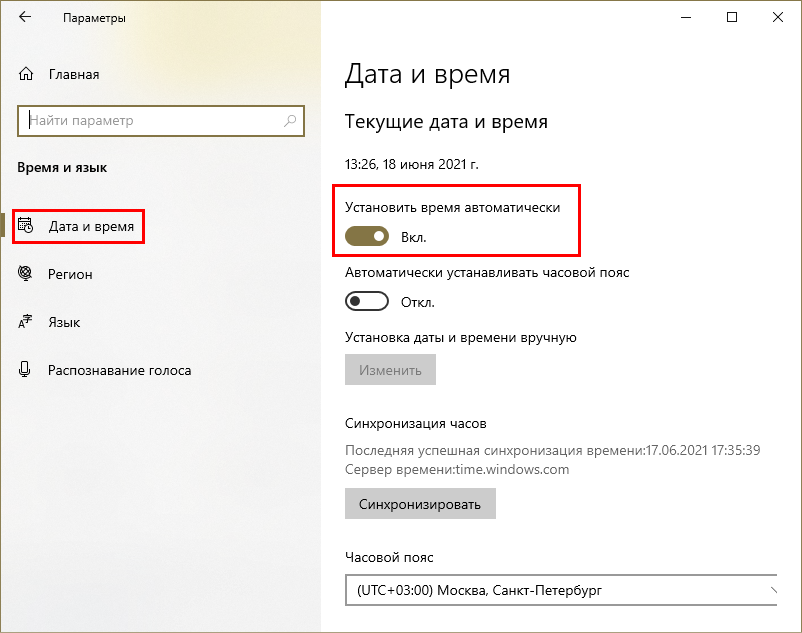Select Дата и время sidebar item

point(90,226)
